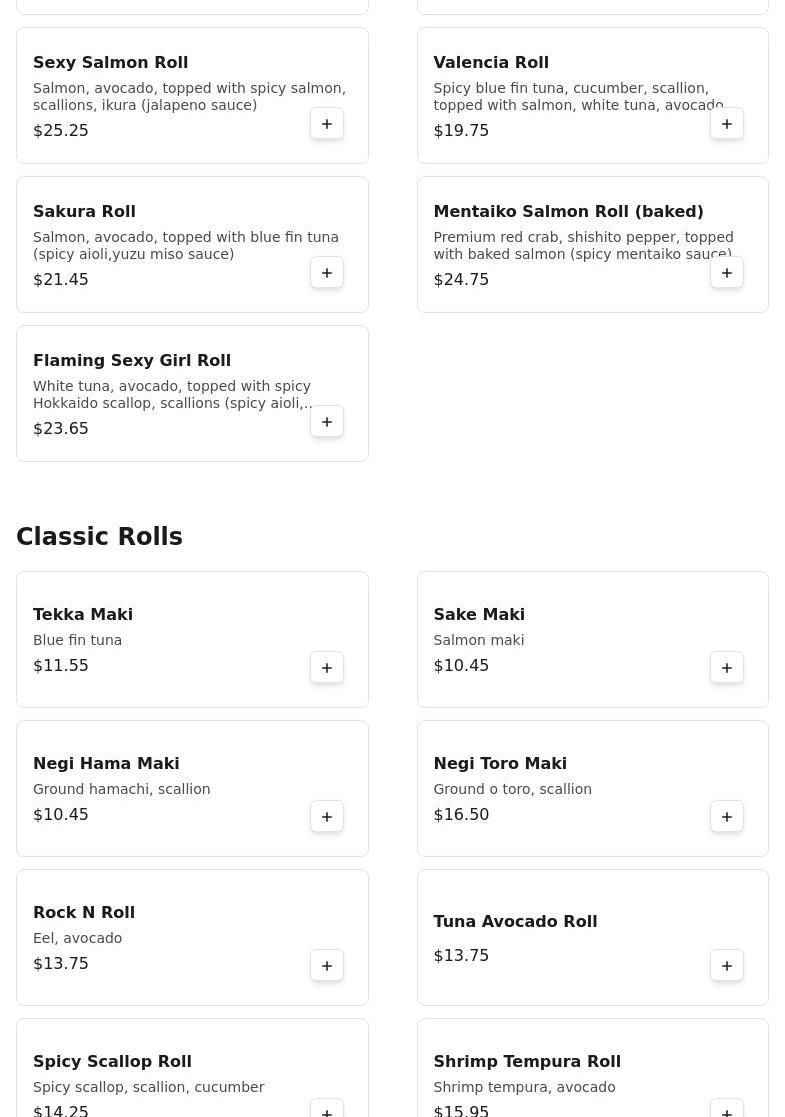Image resolution: width=785 pixels, height=1117 pixels.
Task: View Mentaiko Salmon Roll (baked) item
Action: coord(568,212)
